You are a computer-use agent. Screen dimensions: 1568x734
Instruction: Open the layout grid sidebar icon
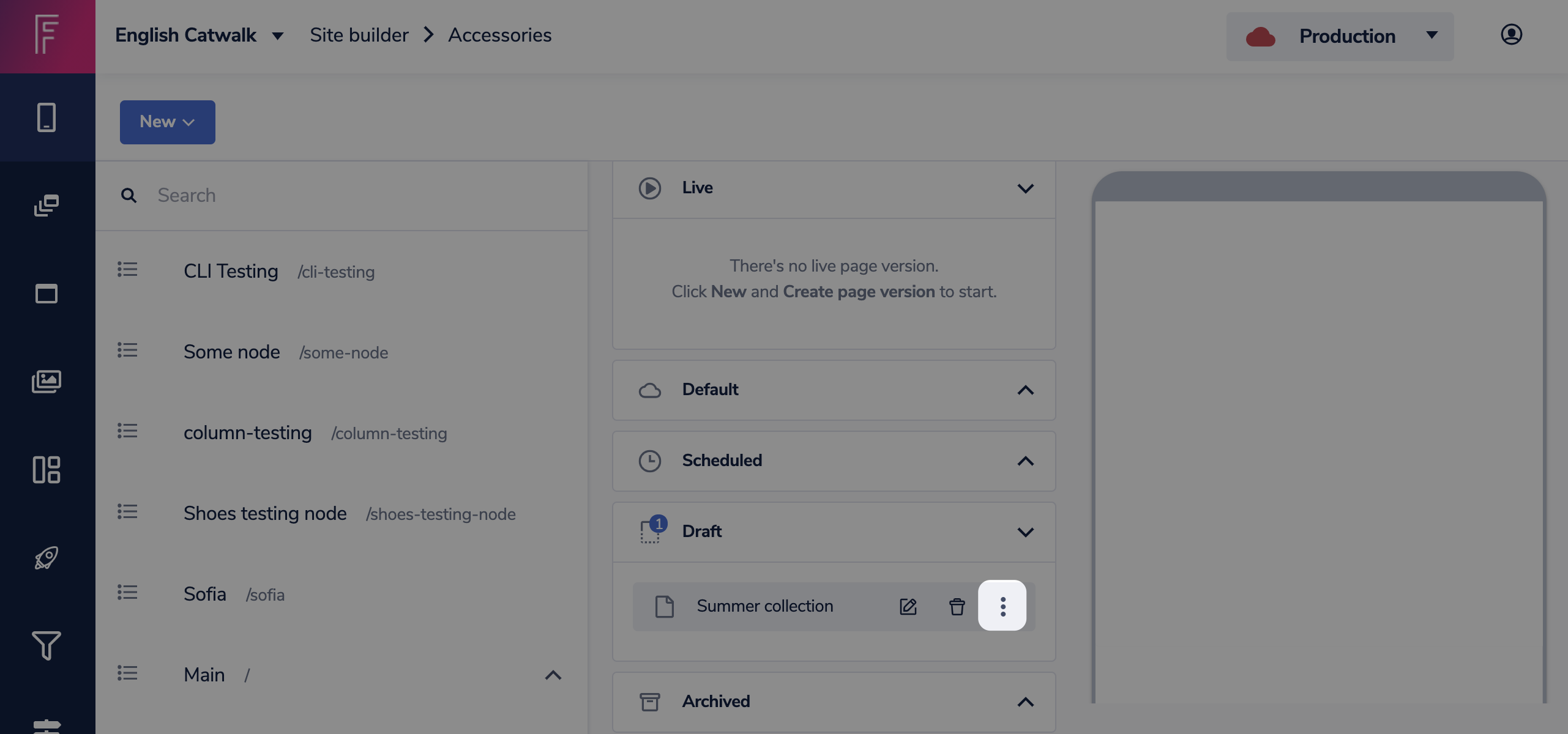(47, 470)
